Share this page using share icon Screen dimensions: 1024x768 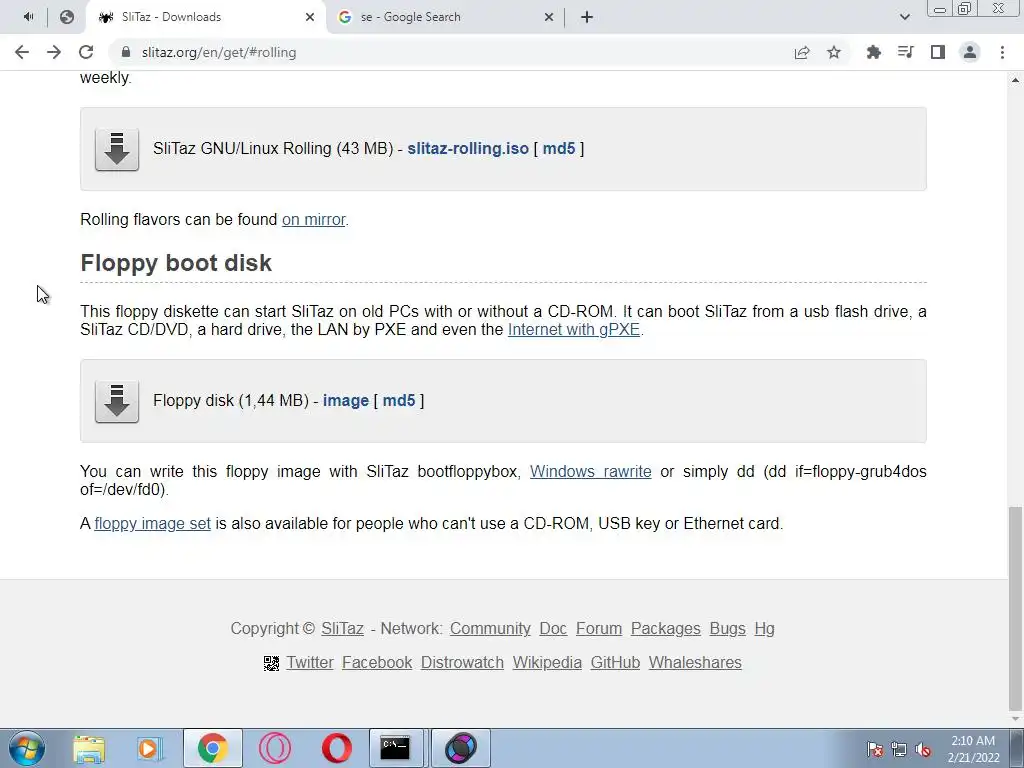point(802,52)
